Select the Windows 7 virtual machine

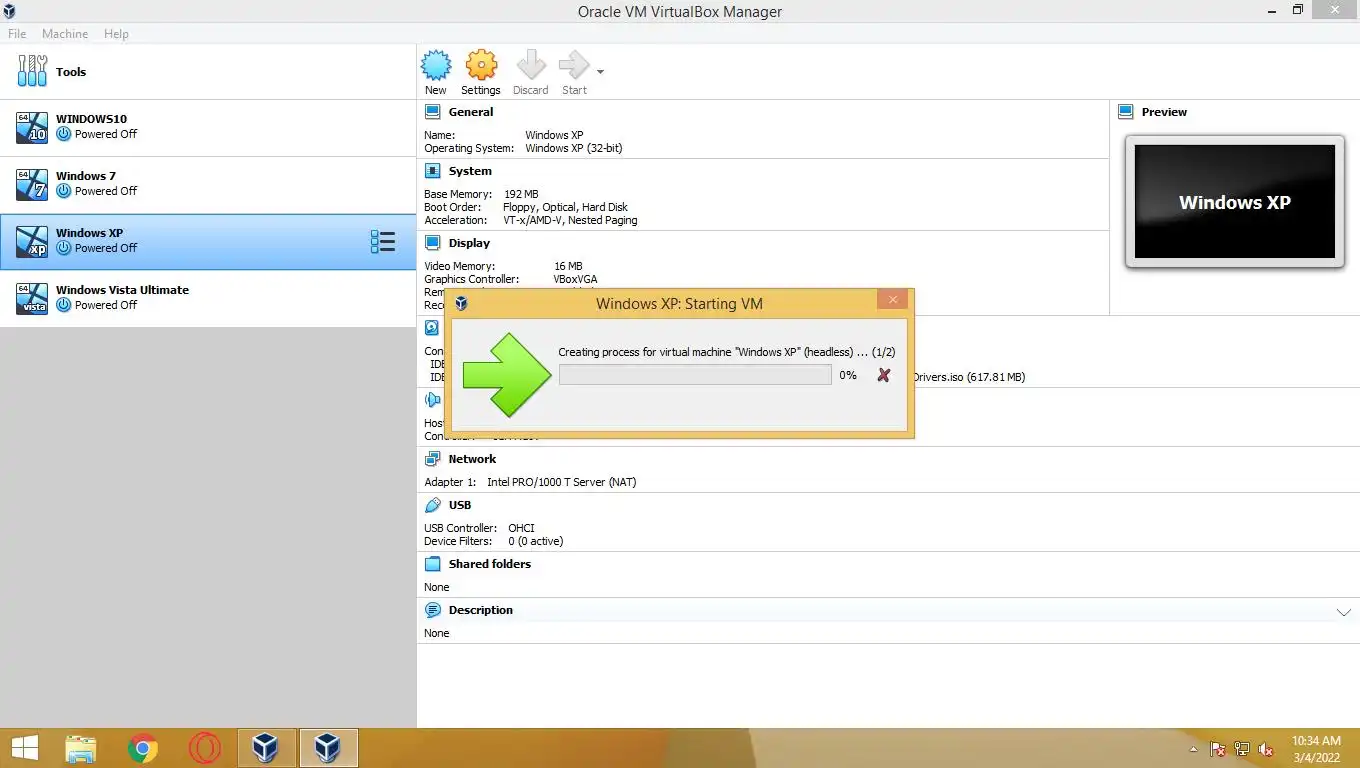click(x=208, y=184)
